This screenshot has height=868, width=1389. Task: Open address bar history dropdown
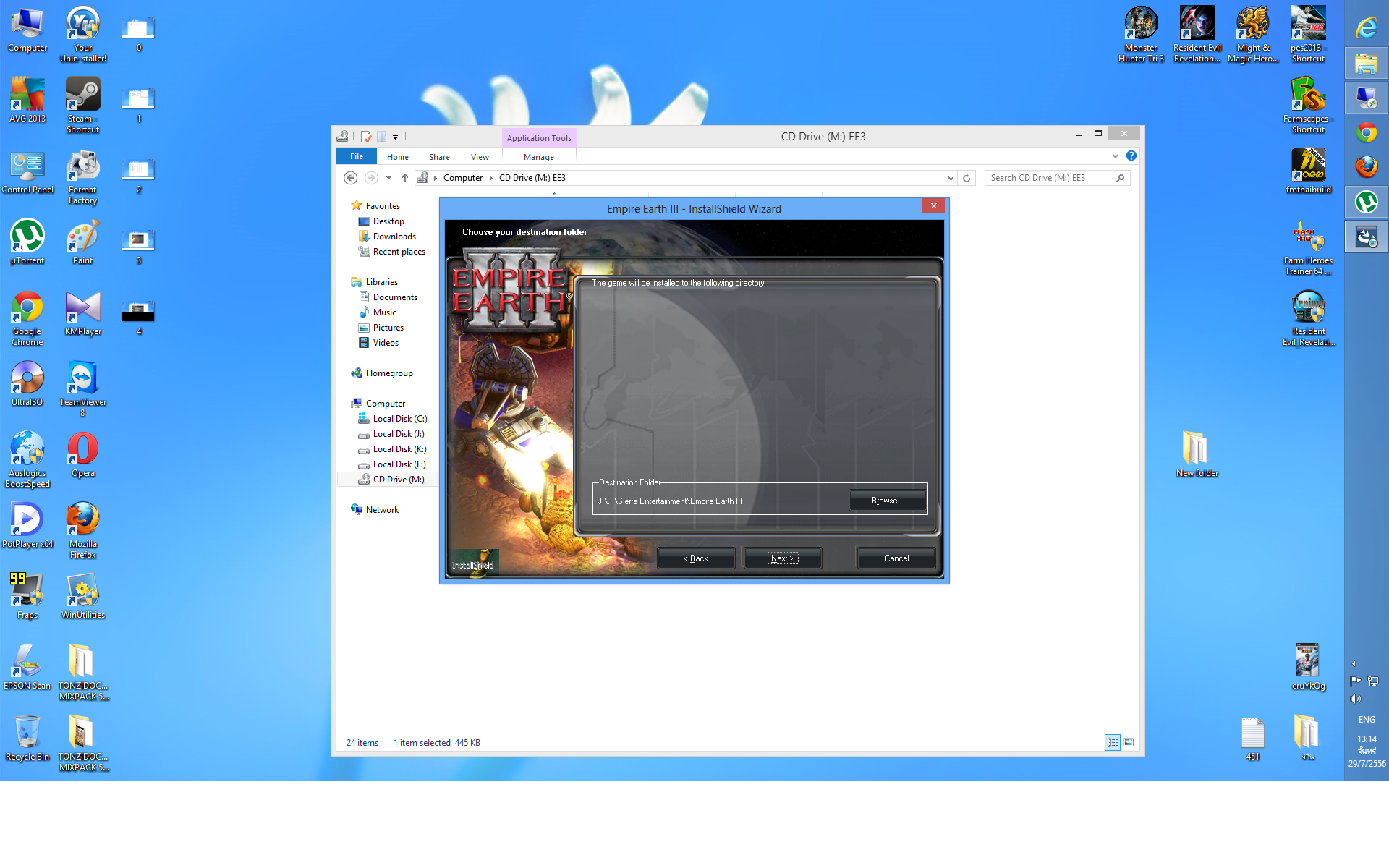(950, 178)
